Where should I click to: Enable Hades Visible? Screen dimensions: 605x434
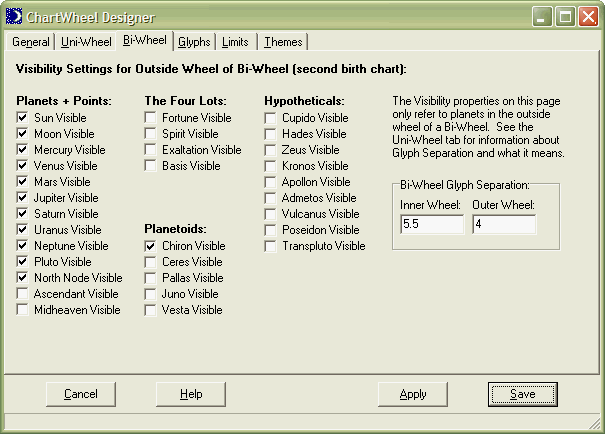click(270, 134)
